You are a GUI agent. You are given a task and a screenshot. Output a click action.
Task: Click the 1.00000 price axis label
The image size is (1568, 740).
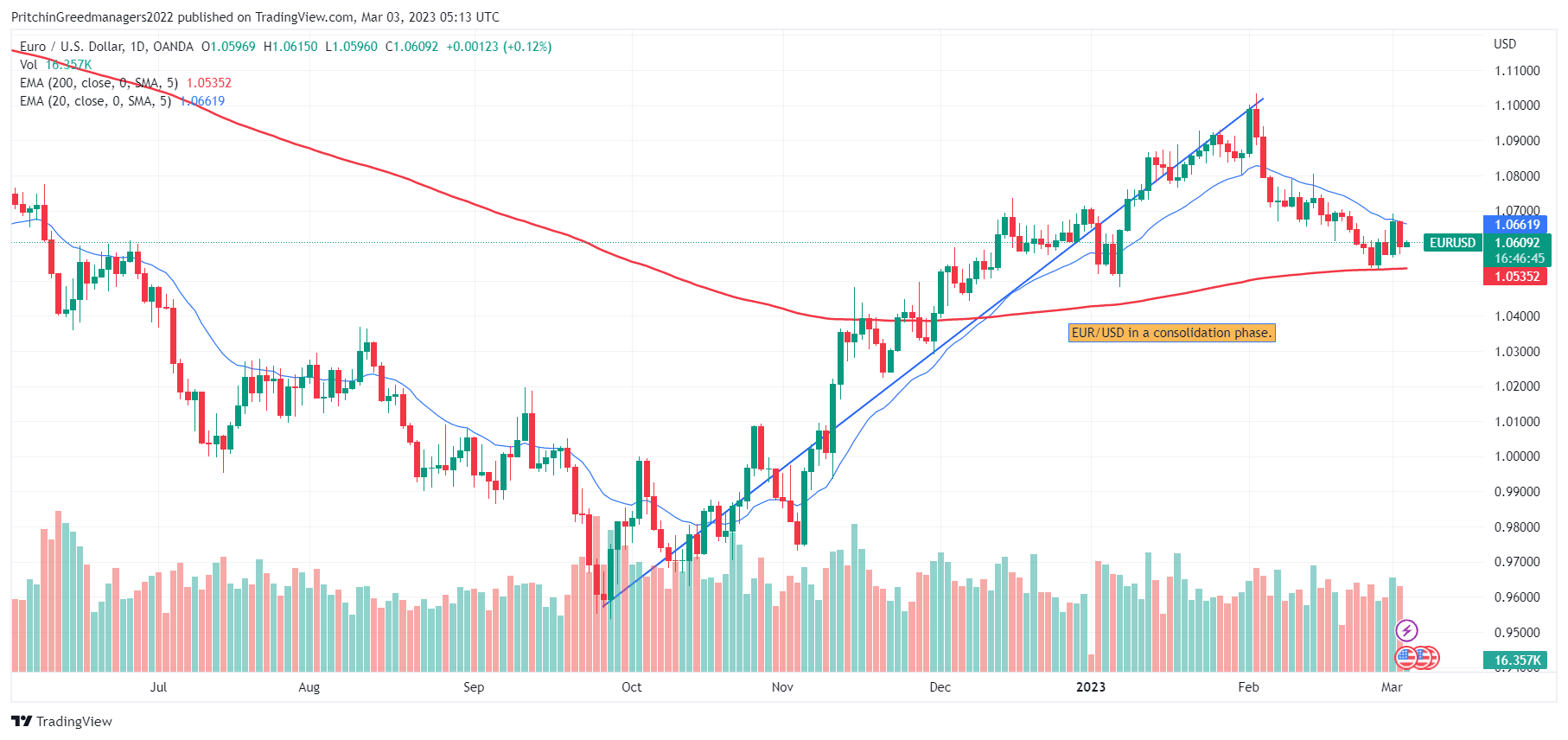point(1517,456)
